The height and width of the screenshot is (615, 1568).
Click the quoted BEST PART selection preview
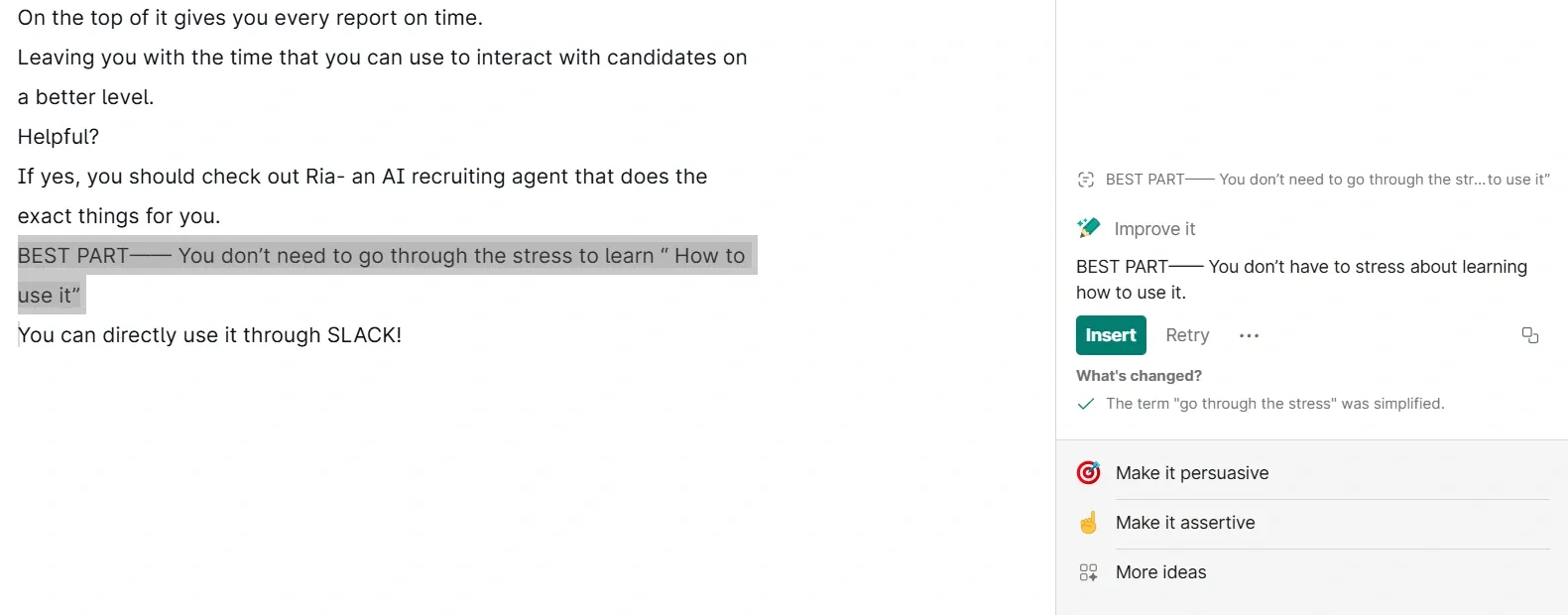pyautogui.click(x=1327, y=180)
